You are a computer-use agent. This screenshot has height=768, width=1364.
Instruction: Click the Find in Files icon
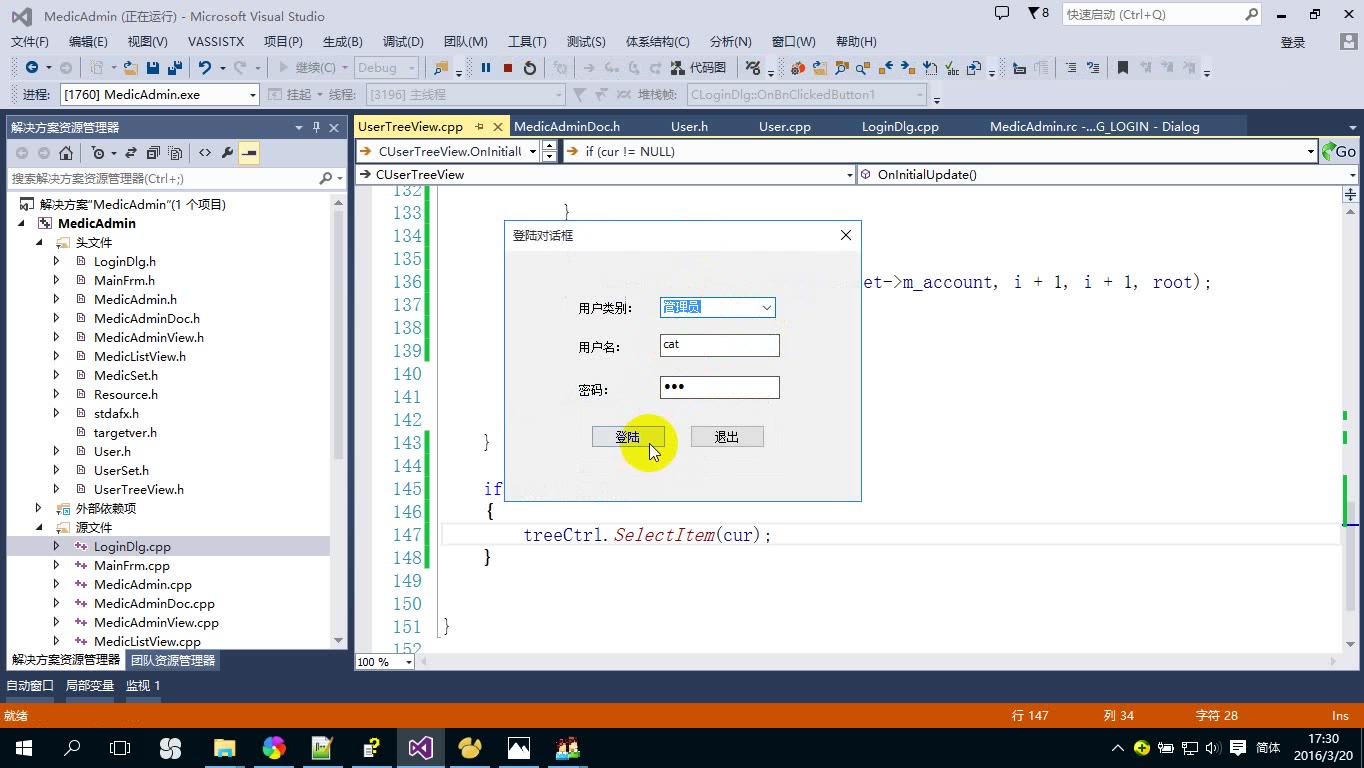[440, 68]
